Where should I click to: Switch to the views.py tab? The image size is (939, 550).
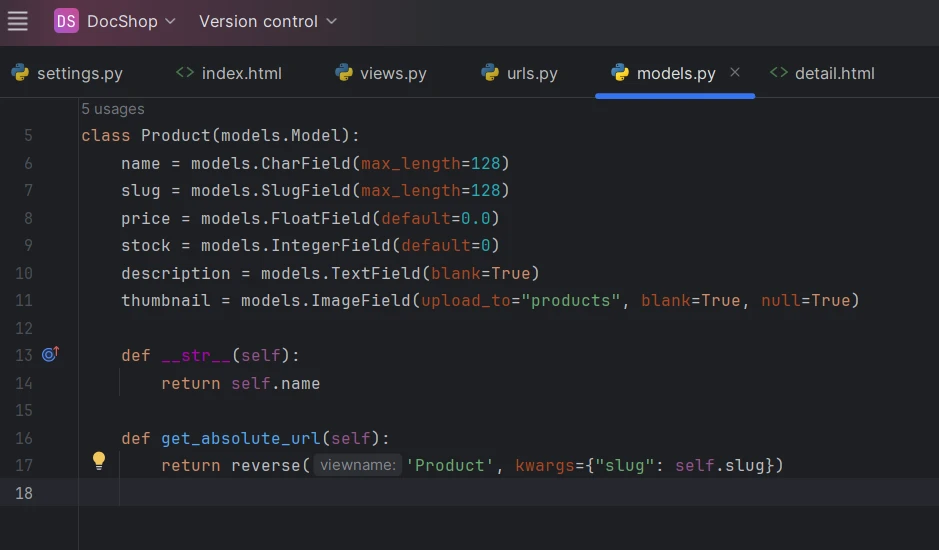[x=393, y=73]
